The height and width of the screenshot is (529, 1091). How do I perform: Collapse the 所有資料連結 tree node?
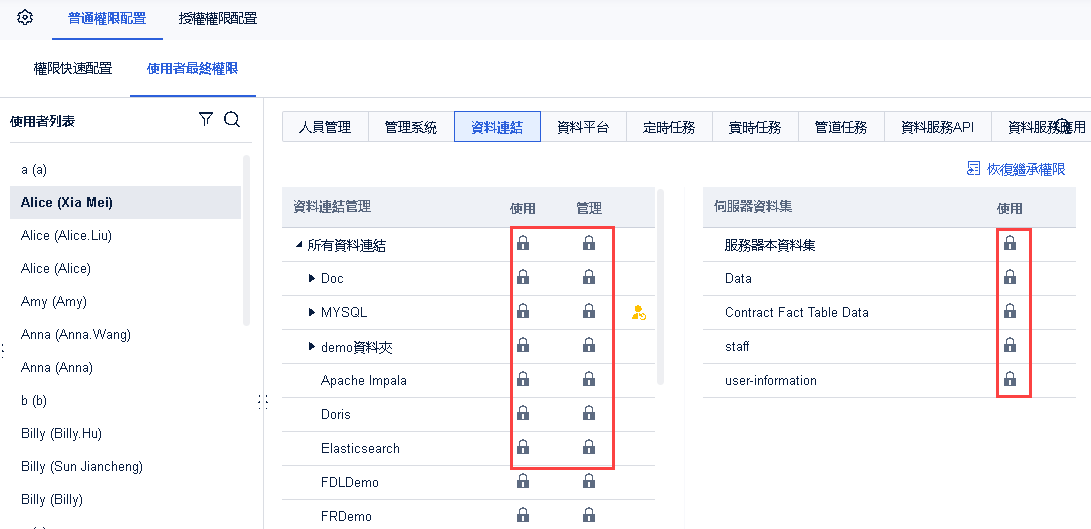point(299,245)
